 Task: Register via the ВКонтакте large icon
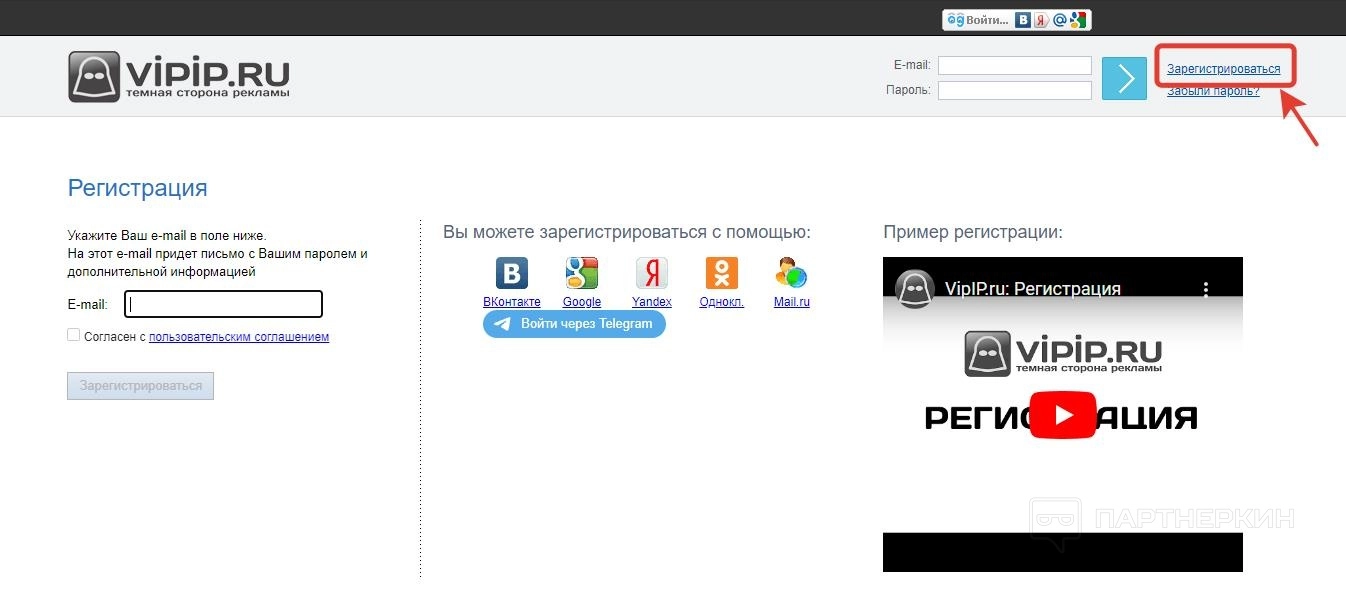point(512,273)
